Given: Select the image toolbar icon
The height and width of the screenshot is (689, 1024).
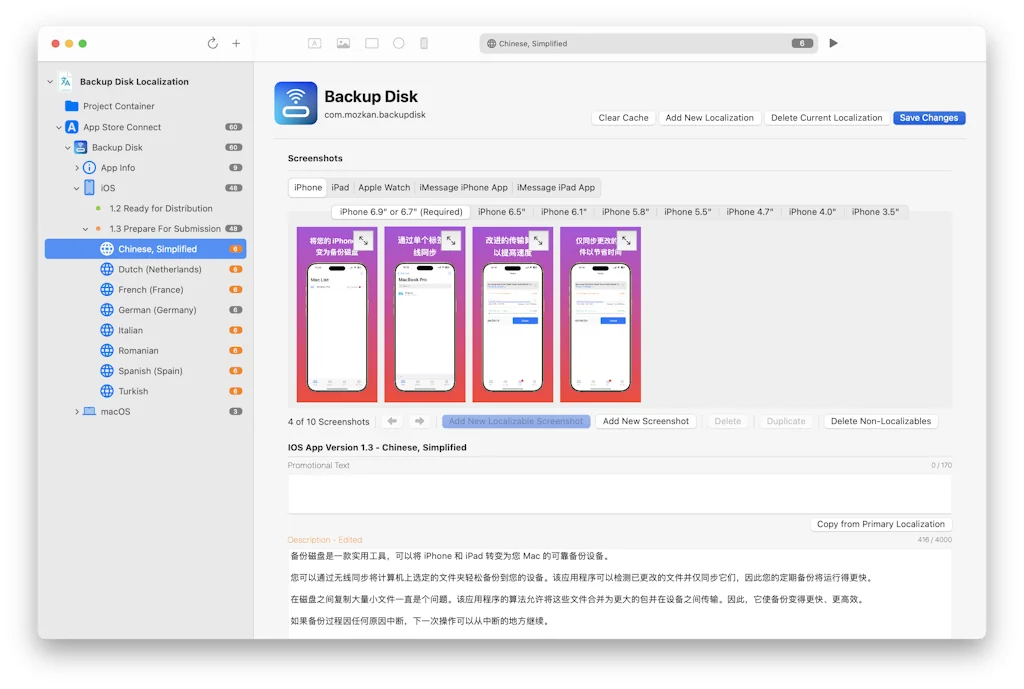Looking at the screenshot, I should click(x=344, y=43).
